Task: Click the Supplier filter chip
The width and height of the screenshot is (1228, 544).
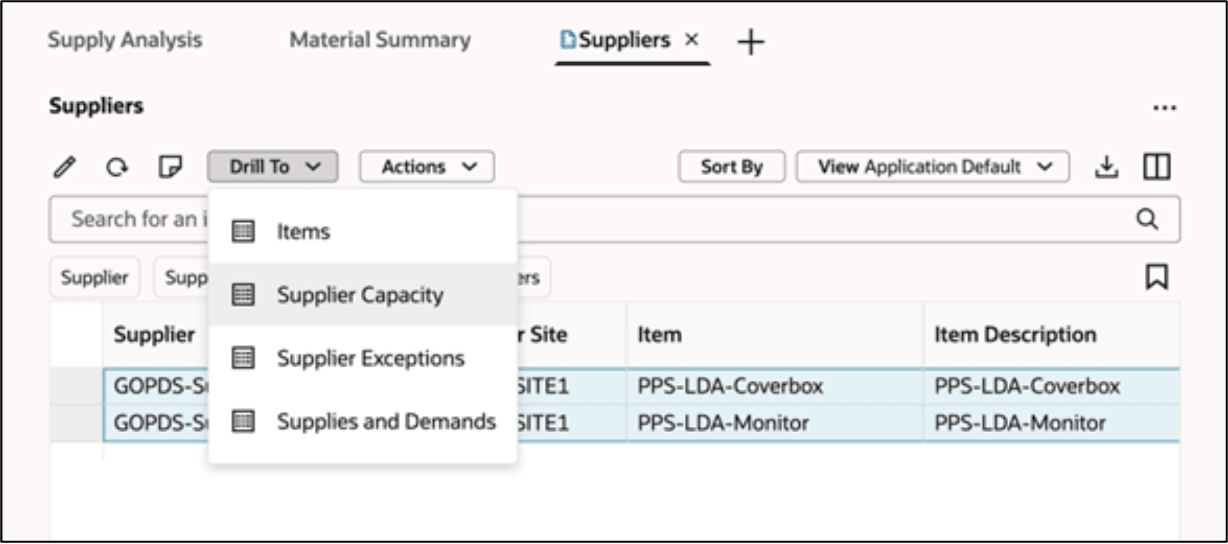Action: click(x=95, y=278)
